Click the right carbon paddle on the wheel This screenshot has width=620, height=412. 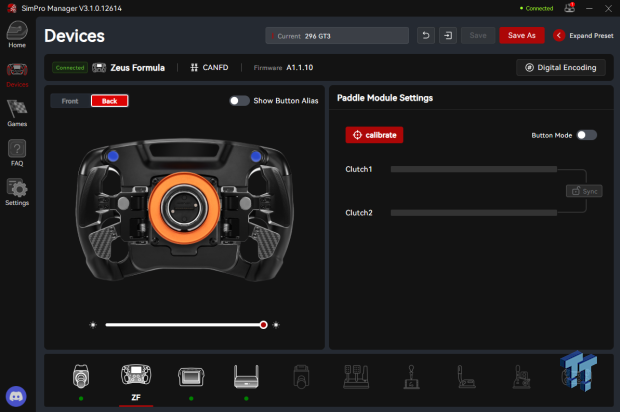tap(266, 242)
